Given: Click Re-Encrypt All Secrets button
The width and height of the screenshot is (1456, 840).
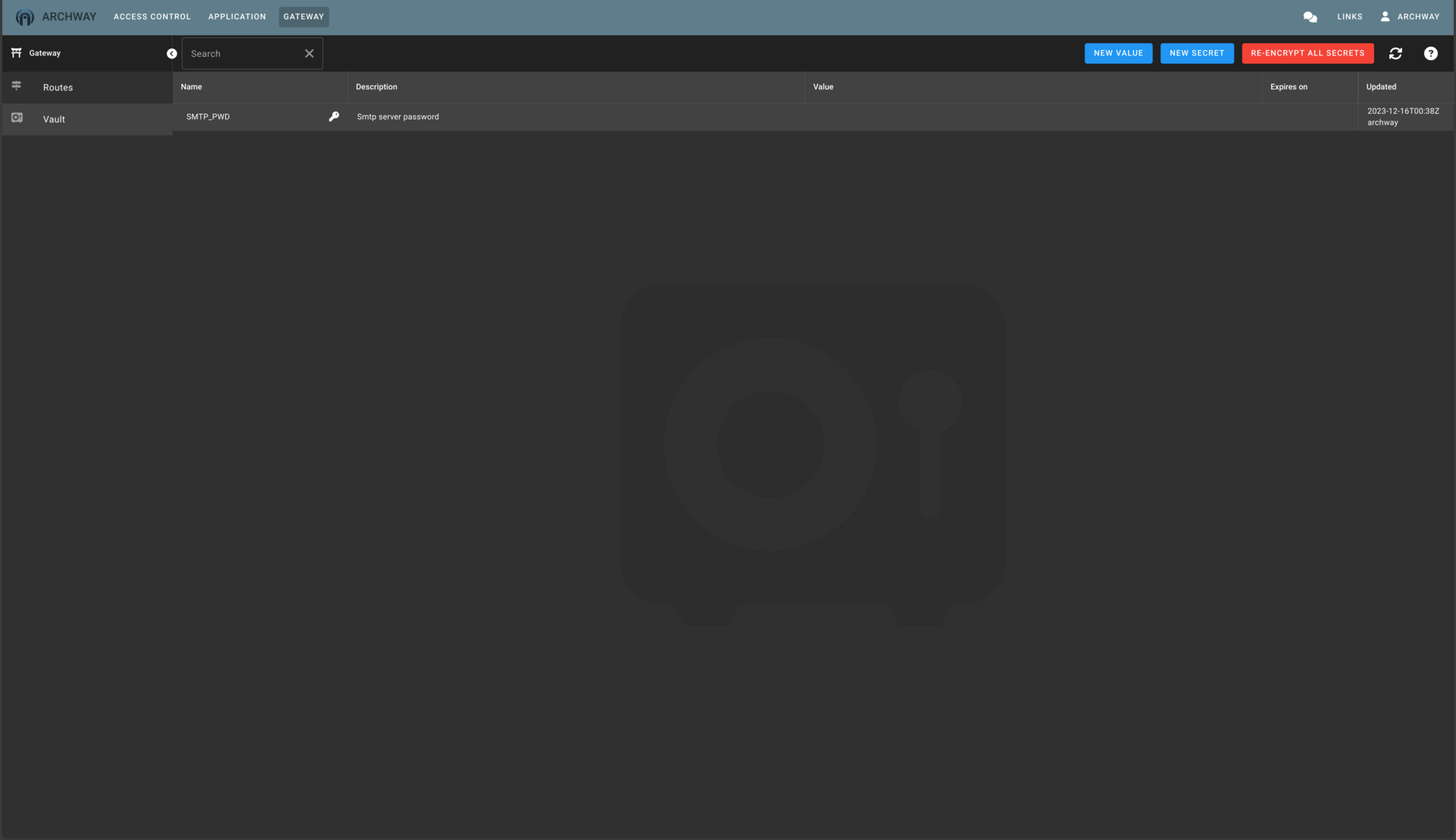Looking at the screenshot, I should 1307,53.
